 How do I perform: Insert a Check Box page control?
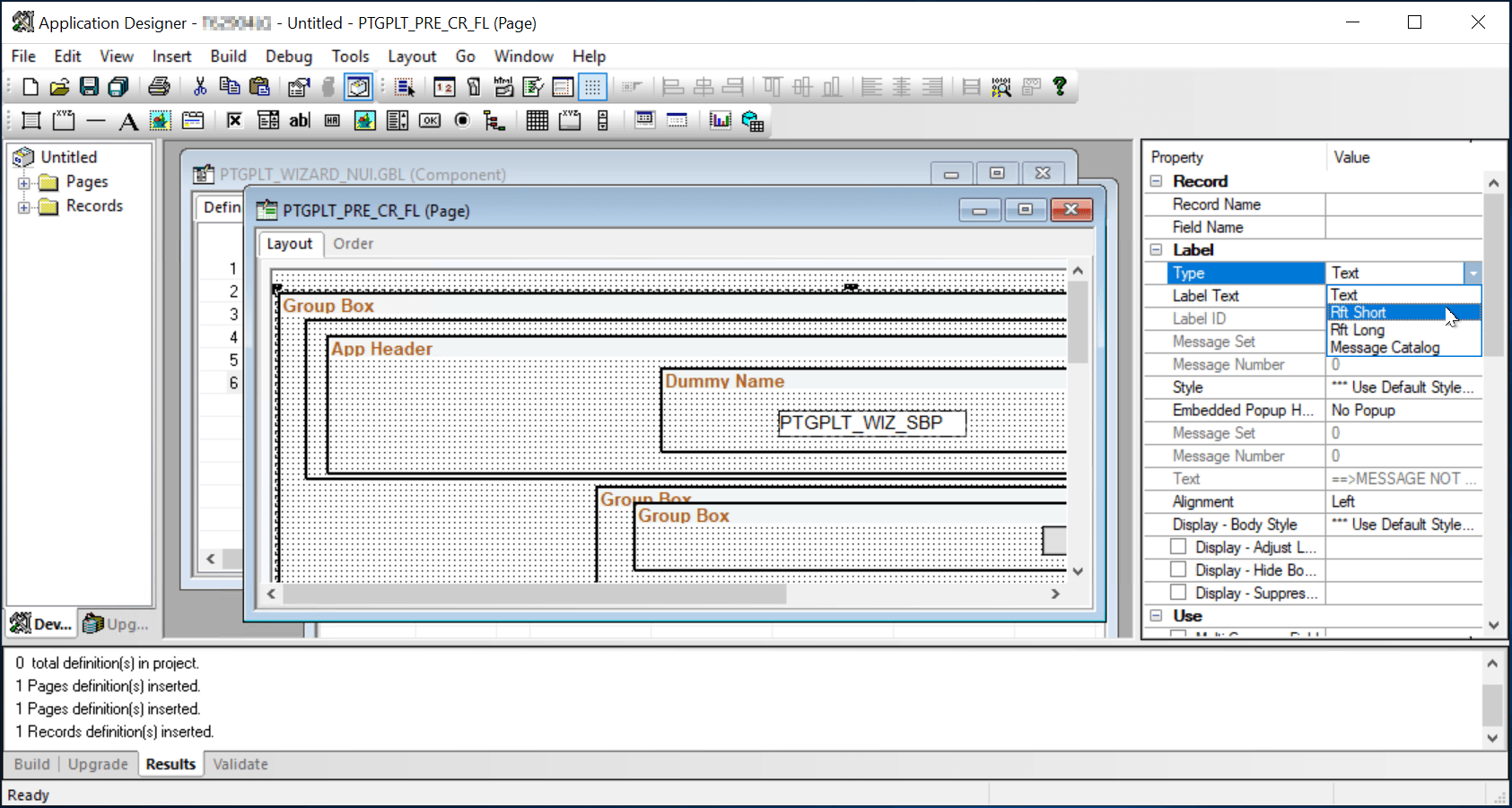pos(233,120)
